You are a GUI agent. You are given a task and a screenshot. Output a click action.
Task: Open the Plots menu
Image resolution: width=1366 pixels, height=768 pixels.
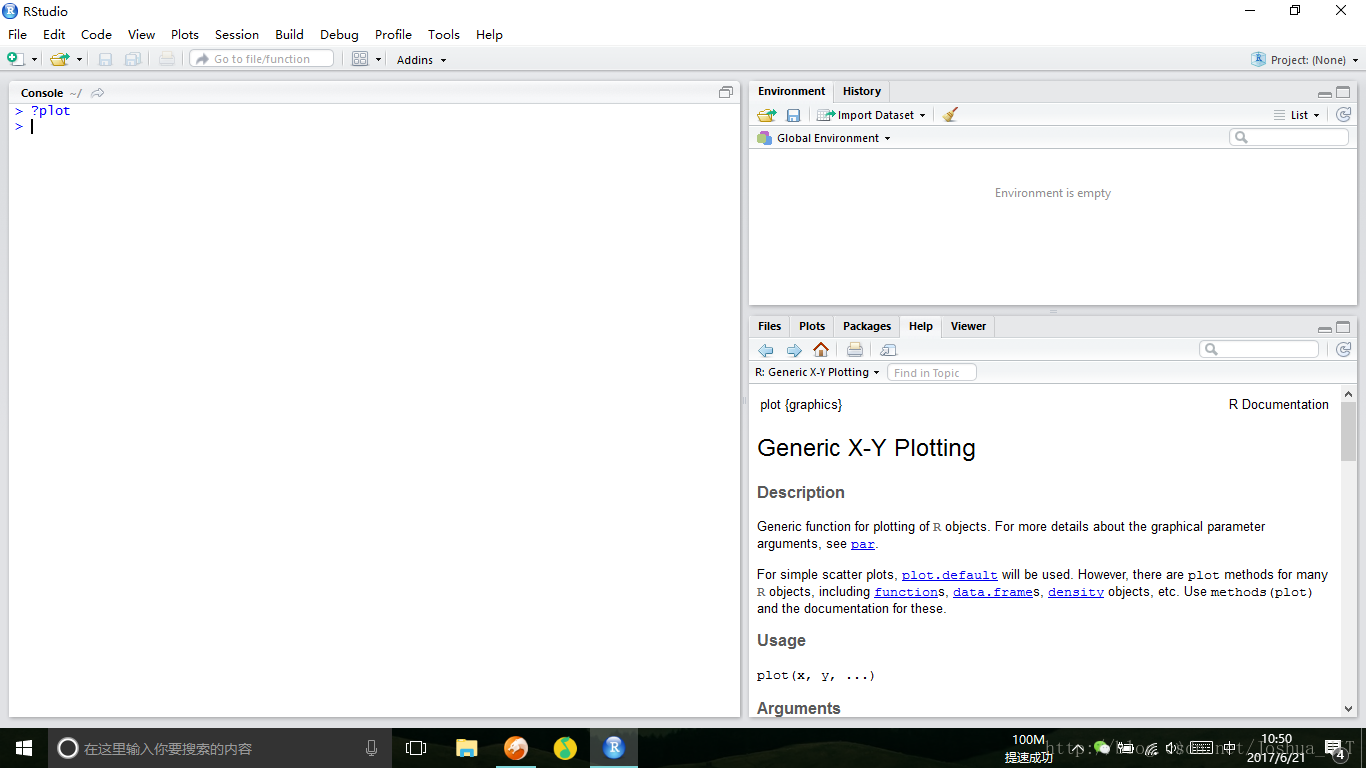185,34
